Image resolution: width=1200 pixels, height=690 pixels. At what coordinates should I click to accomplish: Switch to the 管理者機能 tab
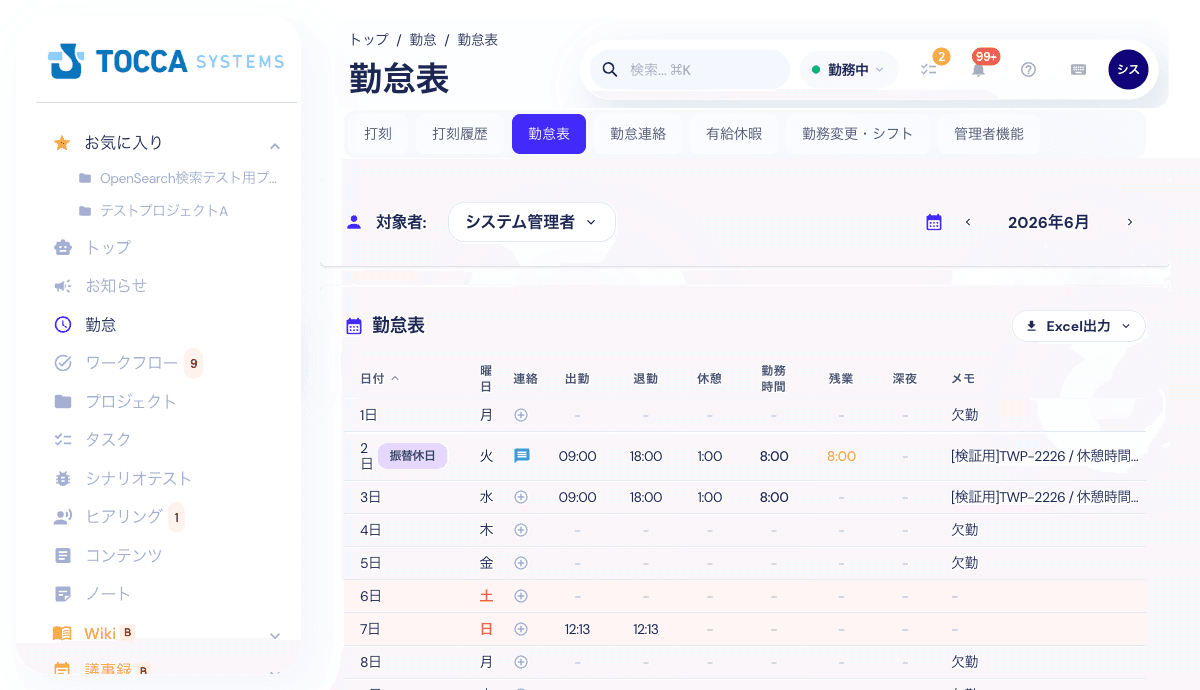(989, 134)
